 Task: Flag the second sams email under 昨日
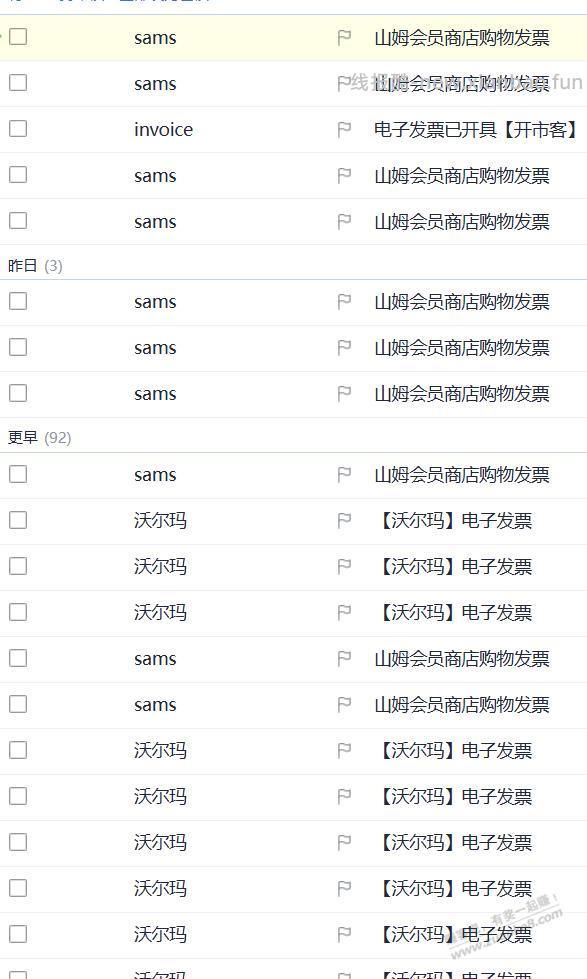pyautogui.click(x=344, y=347)
